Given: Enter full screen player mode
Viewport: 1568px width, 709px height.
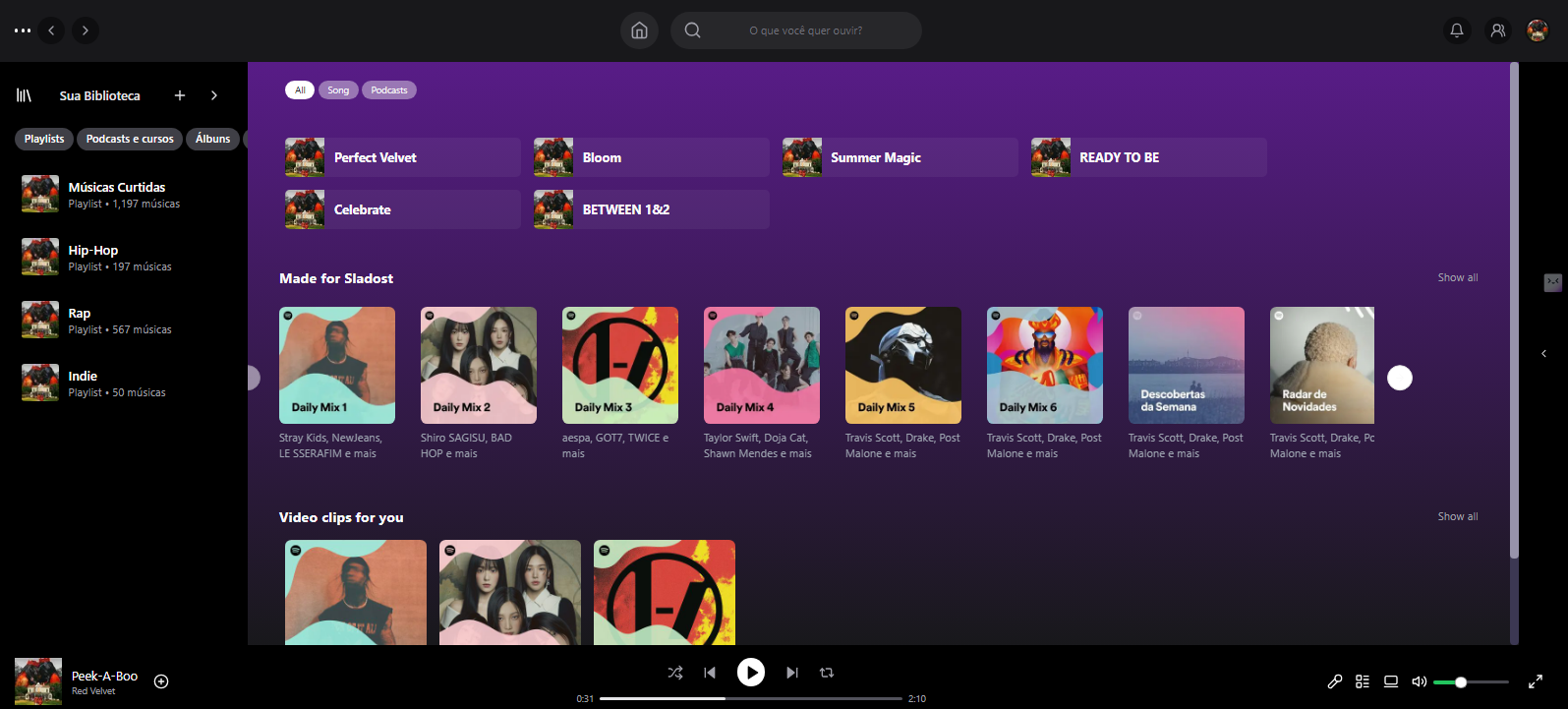Looking at the screenshot, I should pyautogui.click(x=1535, y=681).
